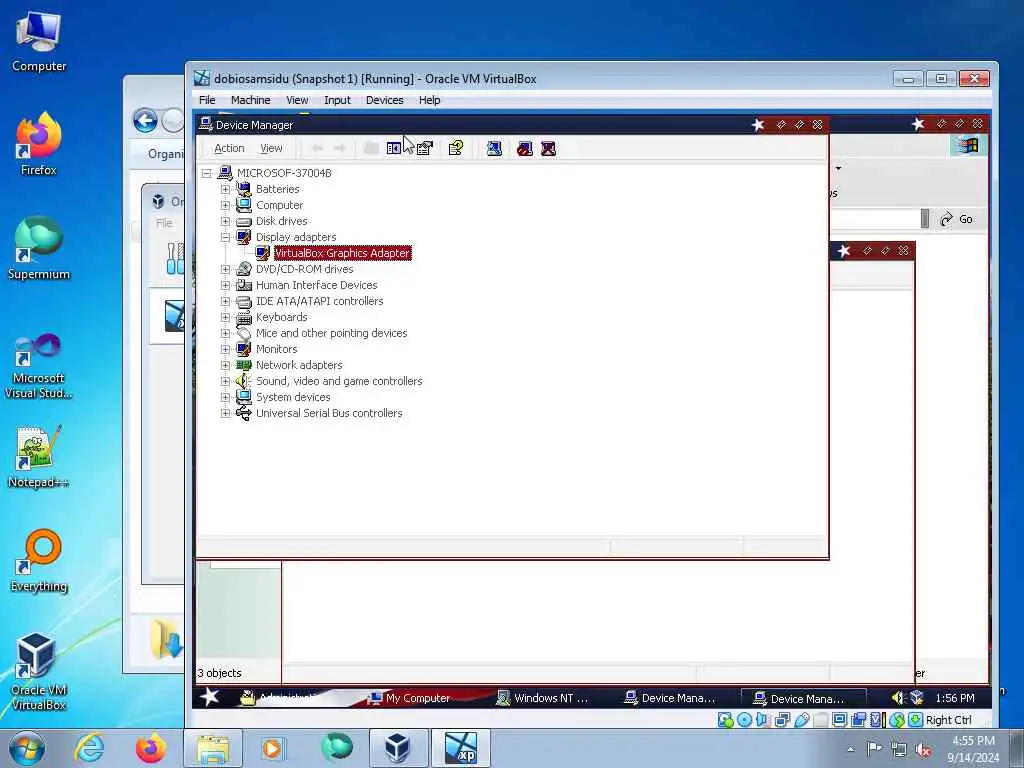This screenshot has width=1024, height=768.
Task: Click the host clock showing 4:55 PM
Action: [x=973, y=741]
